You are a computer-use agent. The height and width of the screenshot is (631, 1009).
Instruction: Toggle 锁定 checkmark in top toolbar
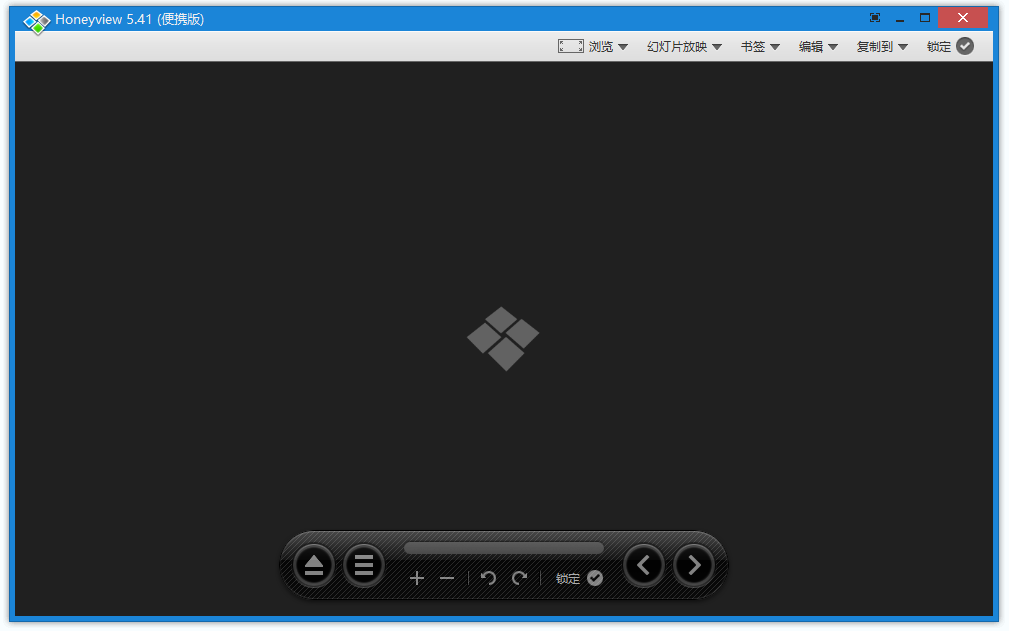(x=965, y=46)
